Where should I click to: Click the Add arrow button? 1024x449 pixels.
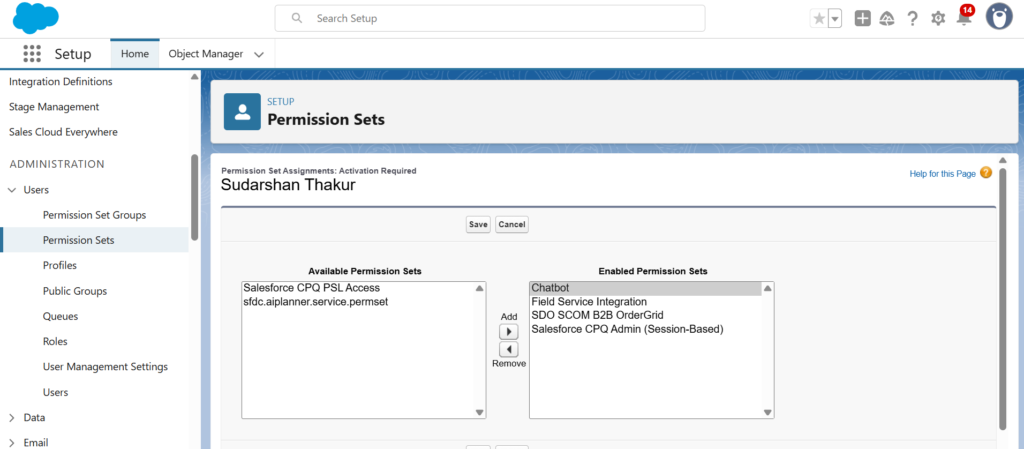(x=508, y=332)
